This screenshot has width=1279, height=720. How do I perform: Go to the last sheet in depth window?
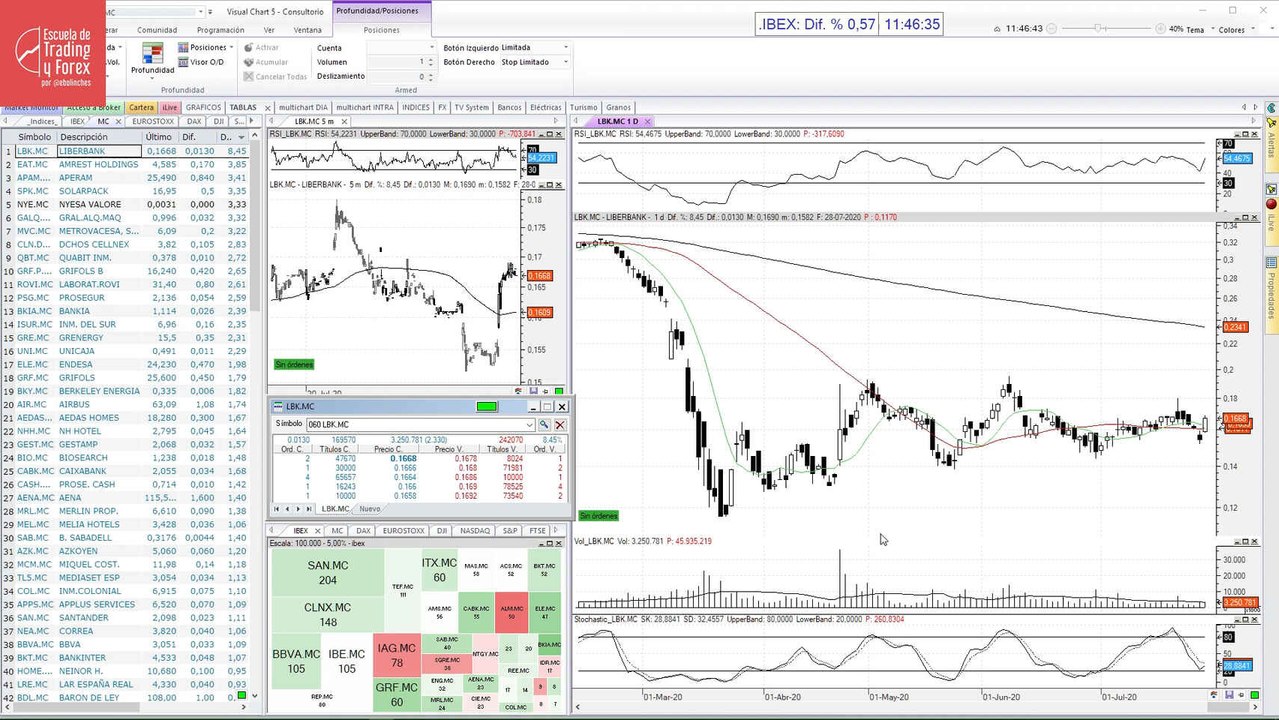click(311, 509)
